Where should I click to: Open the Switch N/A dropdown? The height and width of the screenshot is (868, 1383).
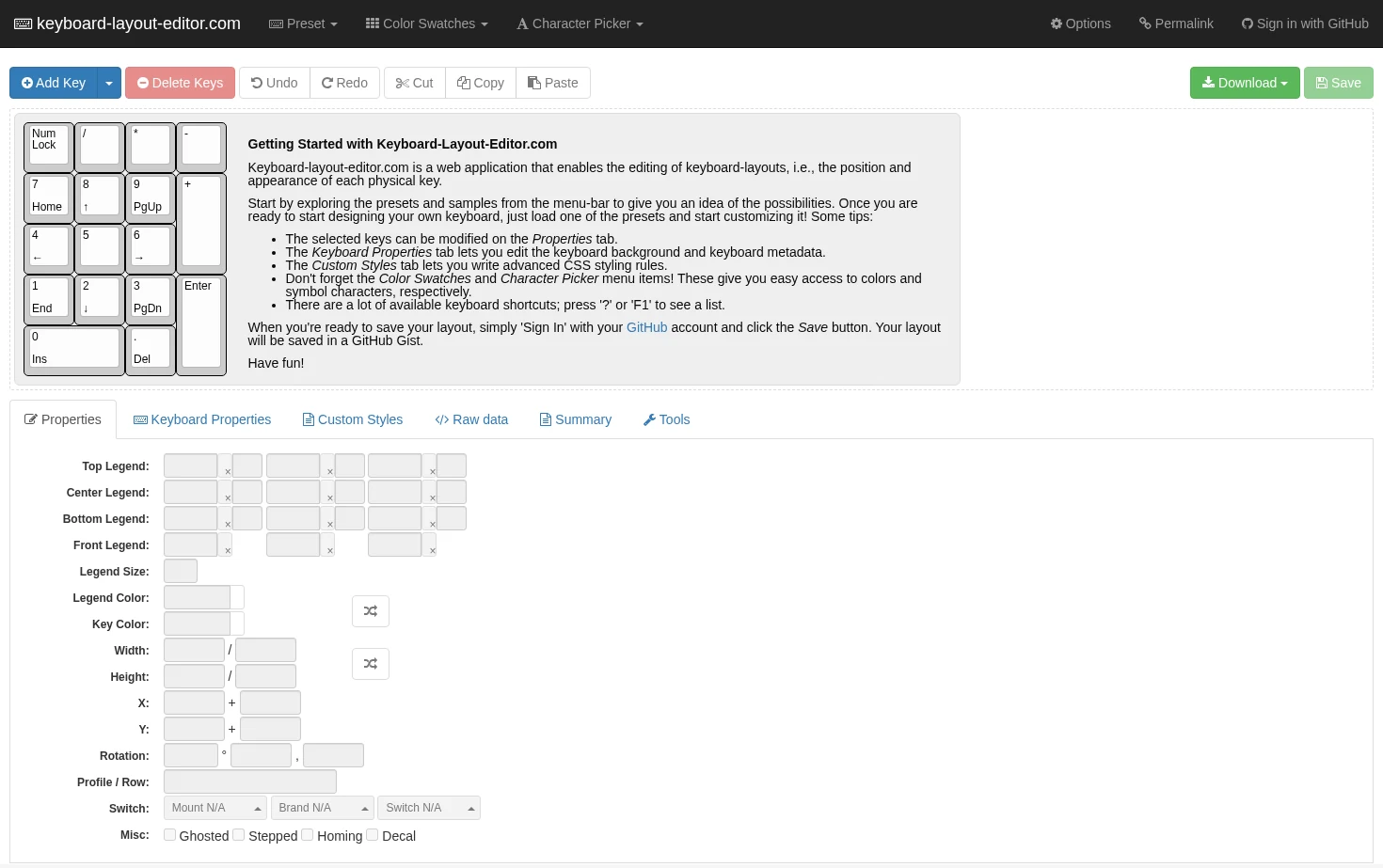click(x=429, y=808)
